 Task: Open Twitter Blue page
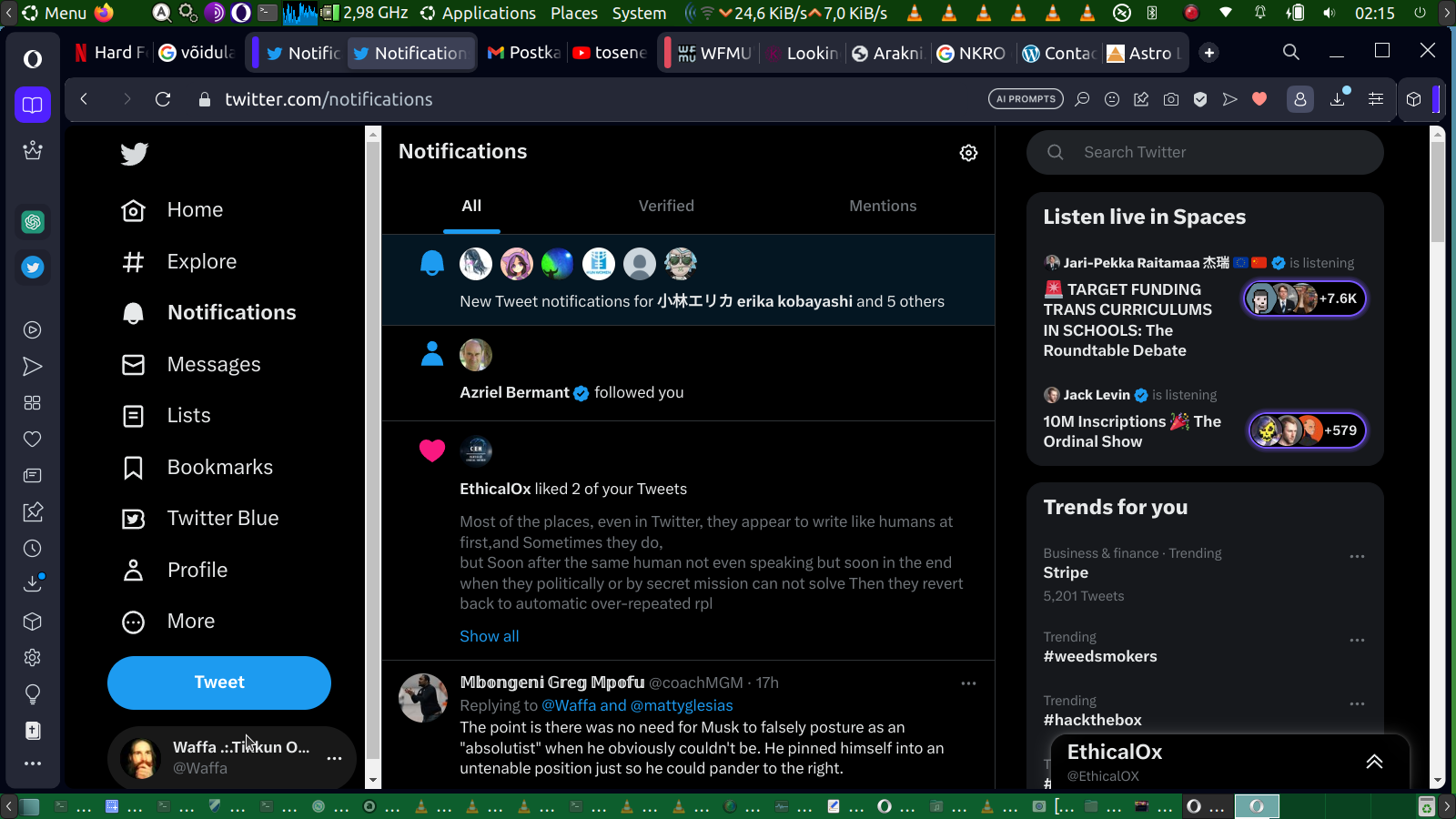point(200,519)
